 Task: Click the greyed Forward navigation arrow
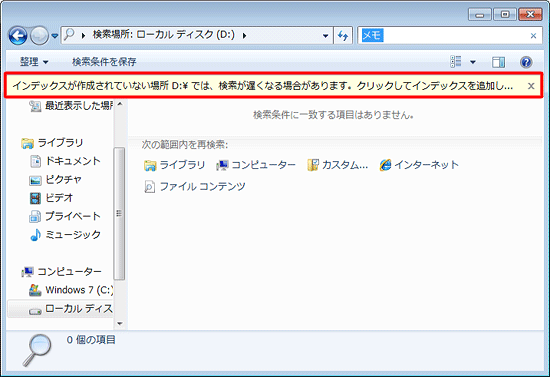coord(39,35)
